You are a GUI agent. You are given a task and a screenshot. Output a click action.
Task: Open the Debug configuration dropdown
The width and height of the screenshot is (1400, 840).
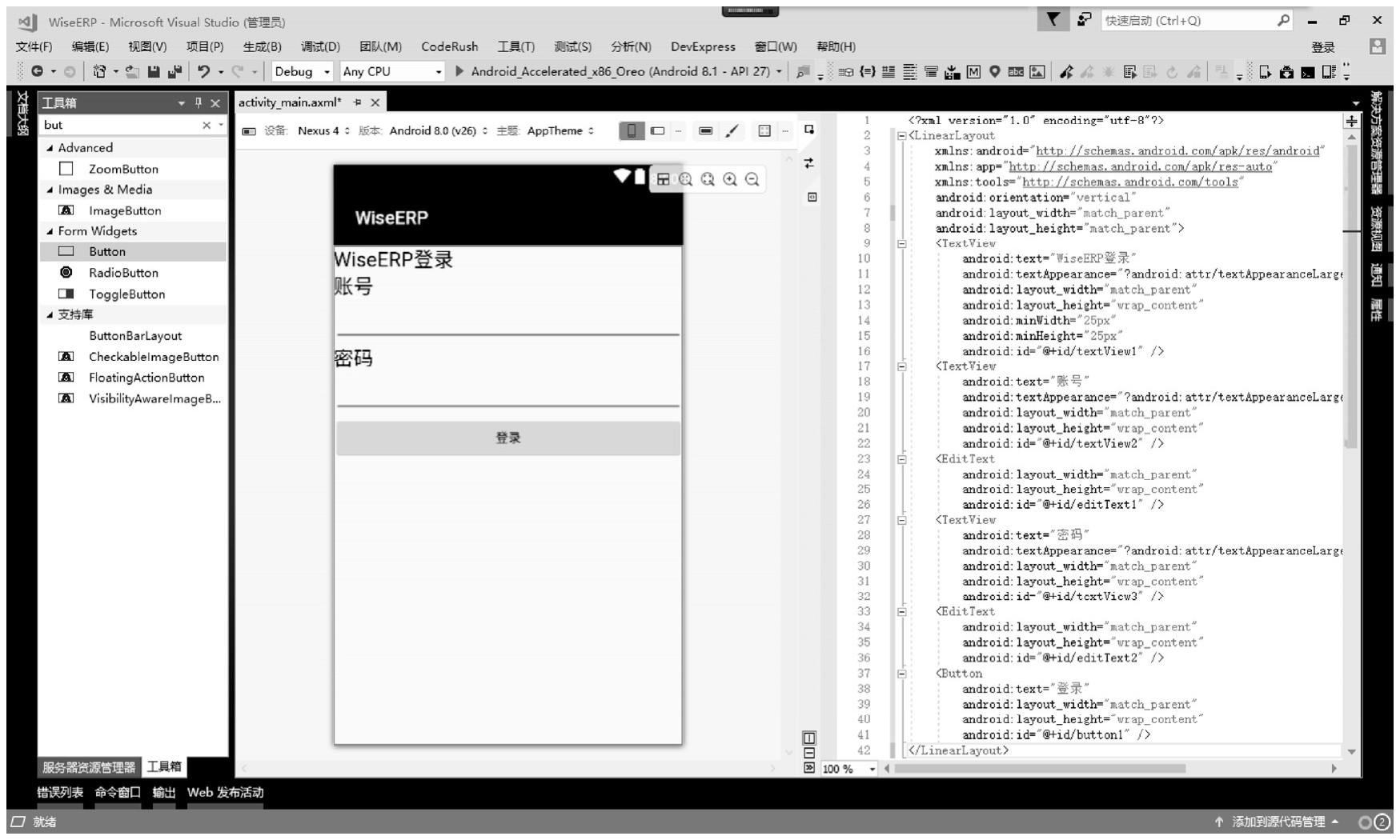303,71
